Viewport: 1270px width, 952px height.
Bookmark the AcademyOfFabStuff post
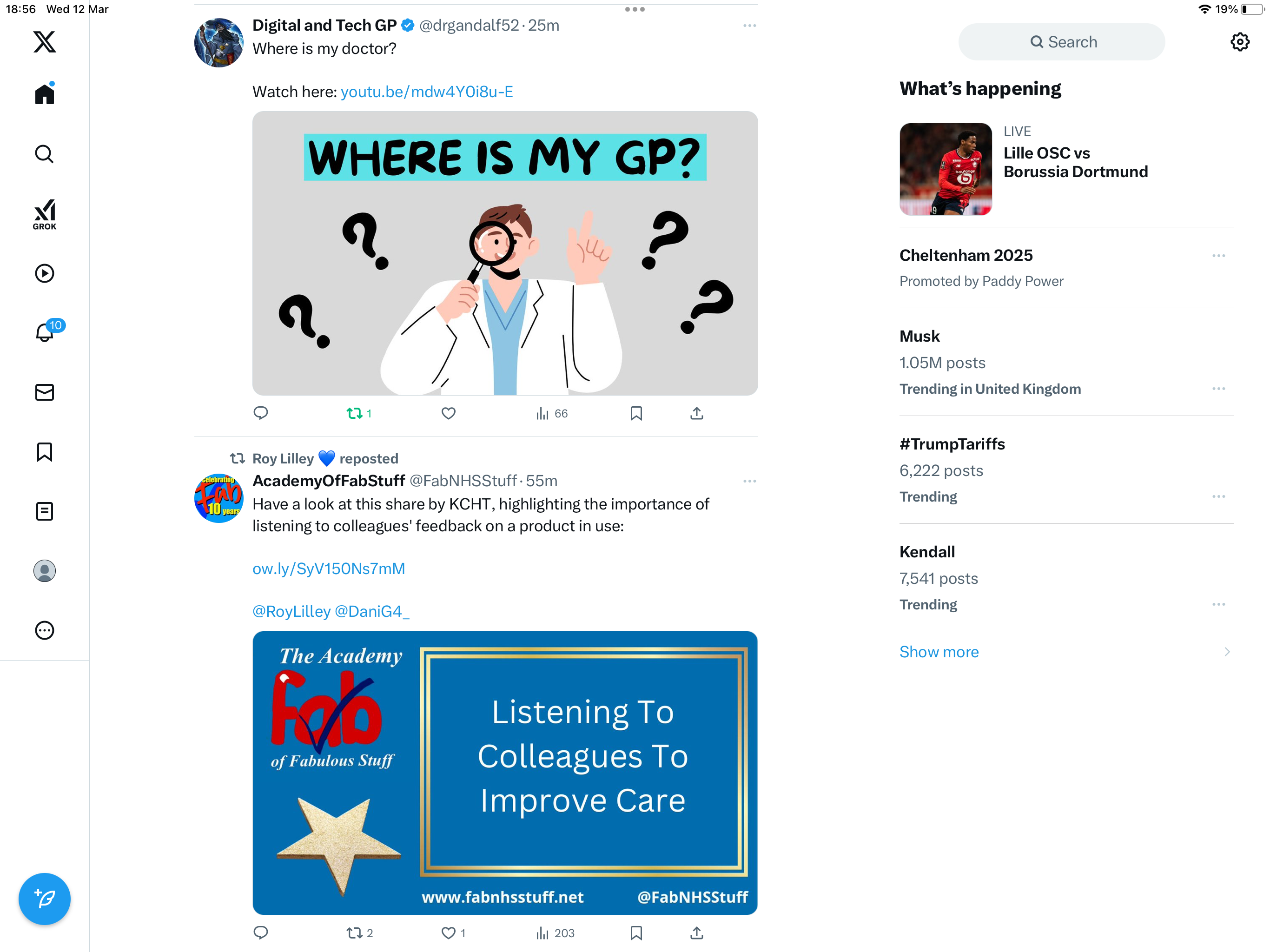point(635,932)
